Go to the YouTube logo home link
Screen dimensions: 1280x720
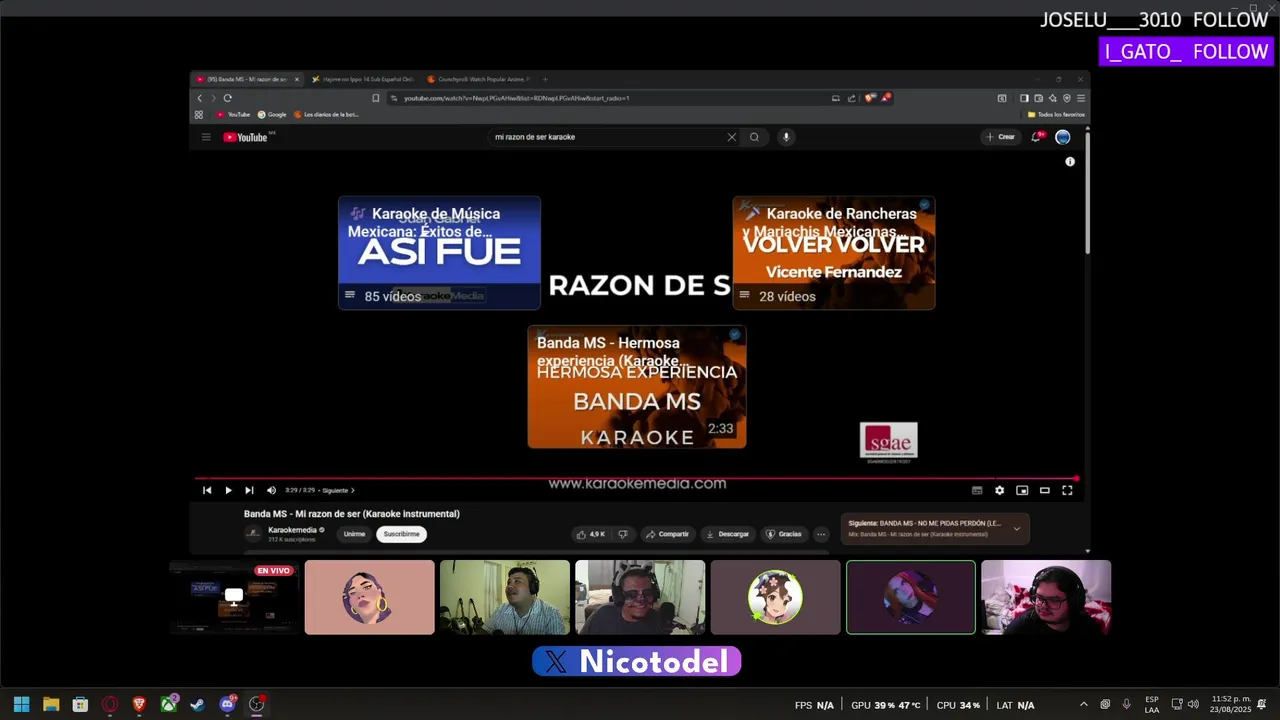pyautogui.click(x=246, y=137)
